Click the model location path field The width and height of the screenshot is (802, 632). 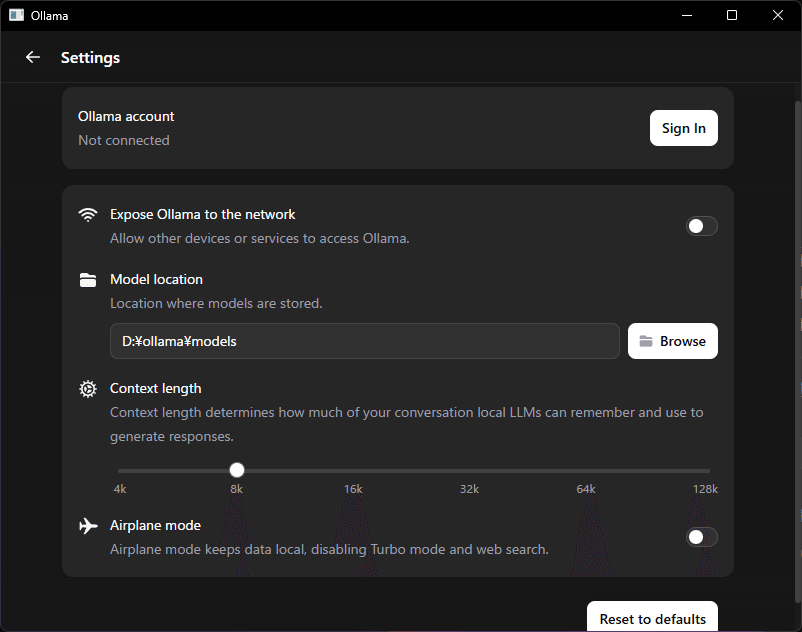pos(364,341)
